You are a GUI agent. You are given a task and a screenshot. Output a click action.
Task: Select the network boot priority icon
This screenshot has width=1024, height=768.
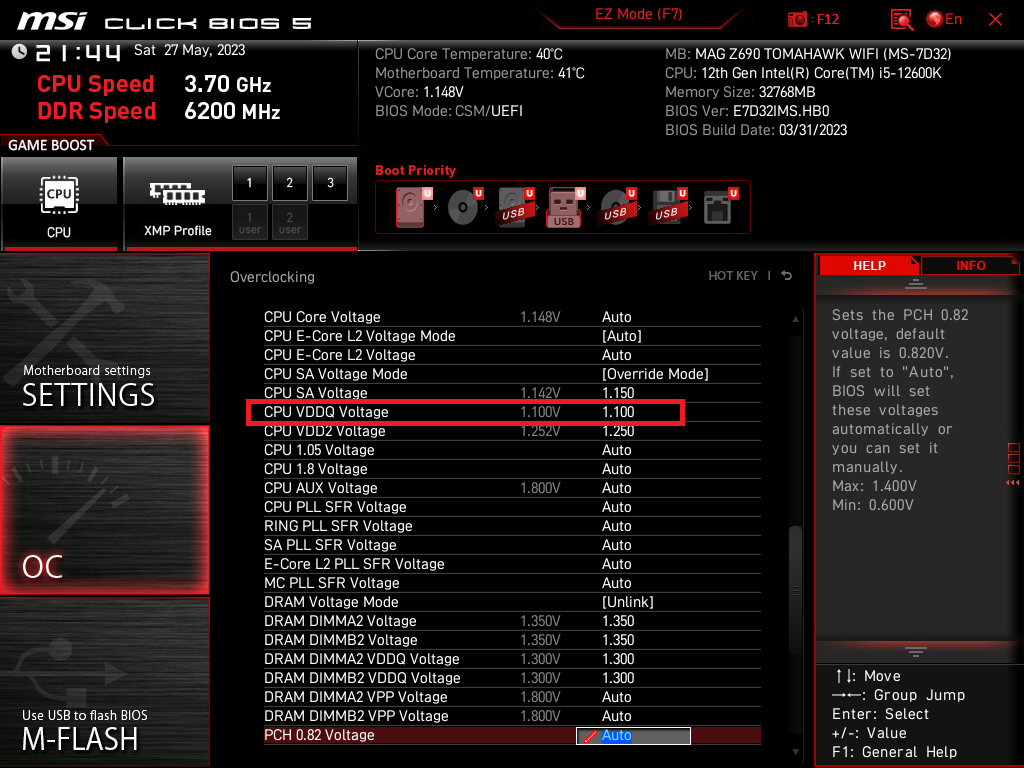(720, 207)
